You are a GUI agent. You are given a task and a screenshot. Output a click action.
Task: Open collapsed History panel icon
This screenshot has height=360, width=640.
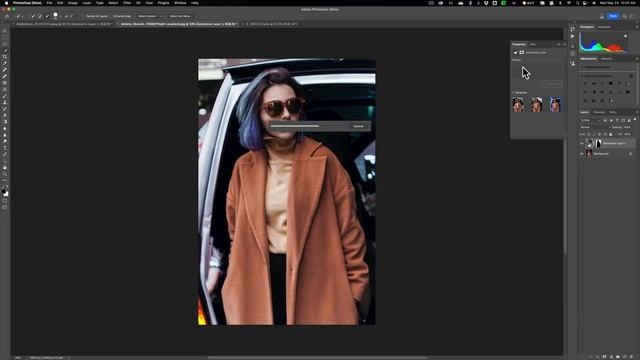(x=573, y=29)
